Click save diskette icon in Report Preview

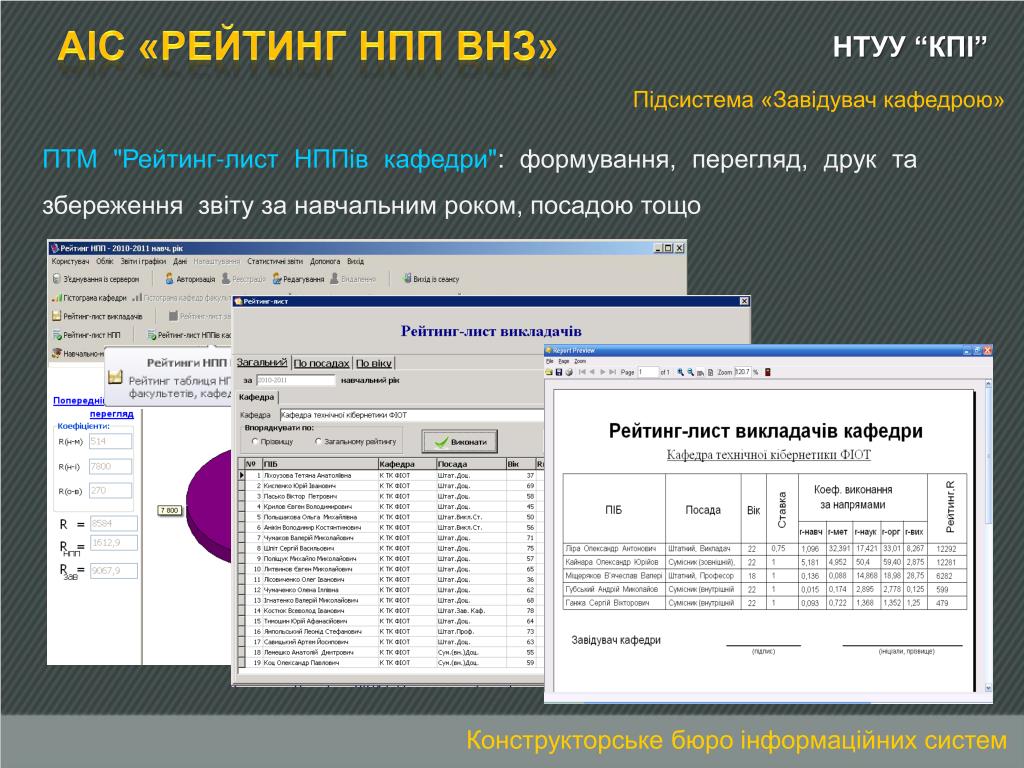point(559,372)
